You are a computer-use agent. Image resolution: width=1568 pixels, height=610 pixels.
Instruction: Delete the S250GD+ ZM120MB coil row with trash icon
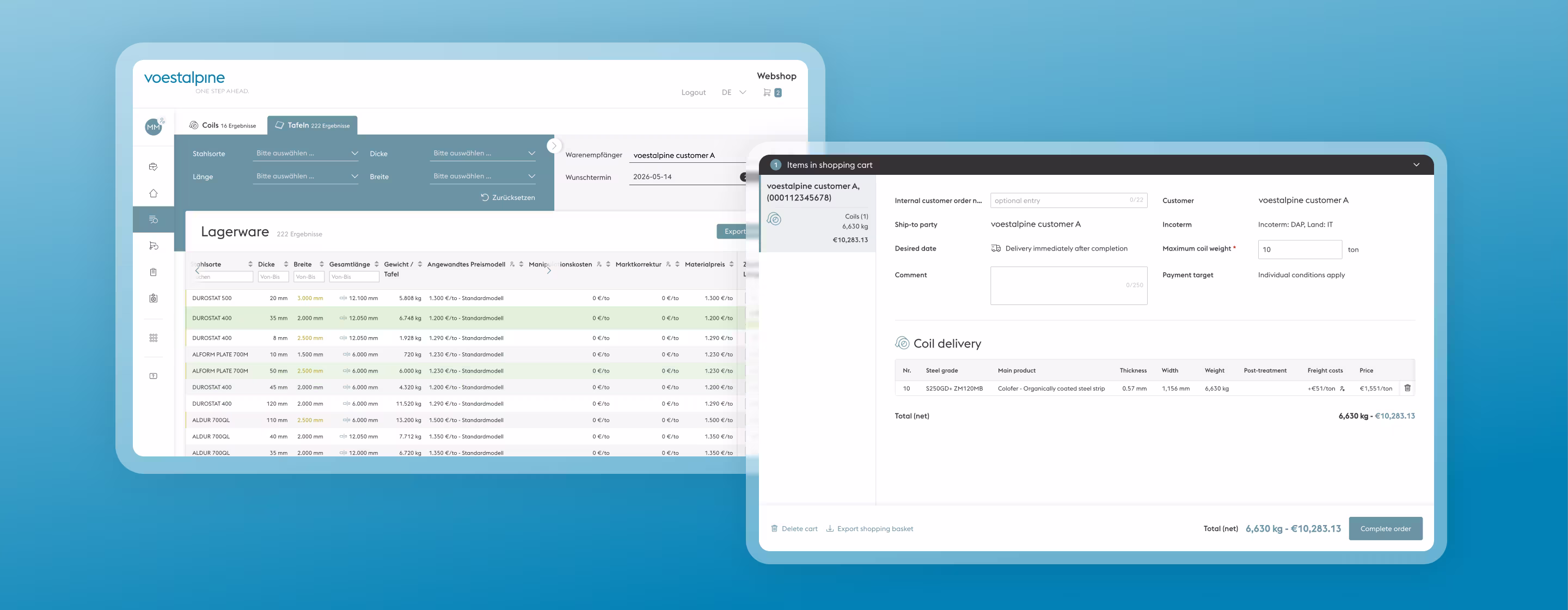1407,388
